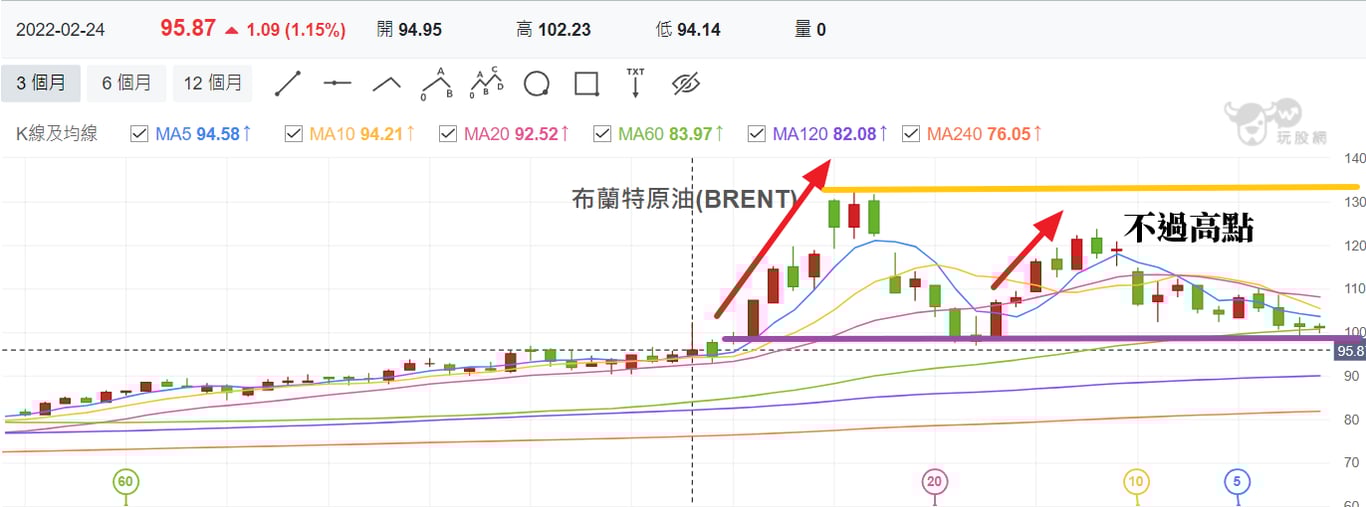The width and height of the screenshot is (1366, 507).
Task: Uncheck the MA240 moving average checkbox
Action: pos(911,133)
